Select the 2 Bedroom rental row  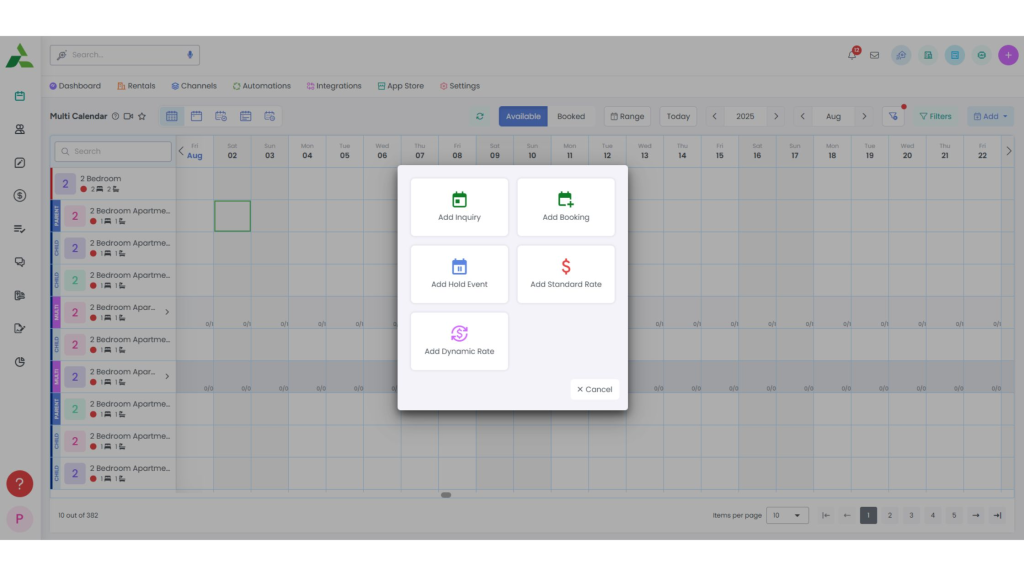pyautogui.click(x=113, y=184)
